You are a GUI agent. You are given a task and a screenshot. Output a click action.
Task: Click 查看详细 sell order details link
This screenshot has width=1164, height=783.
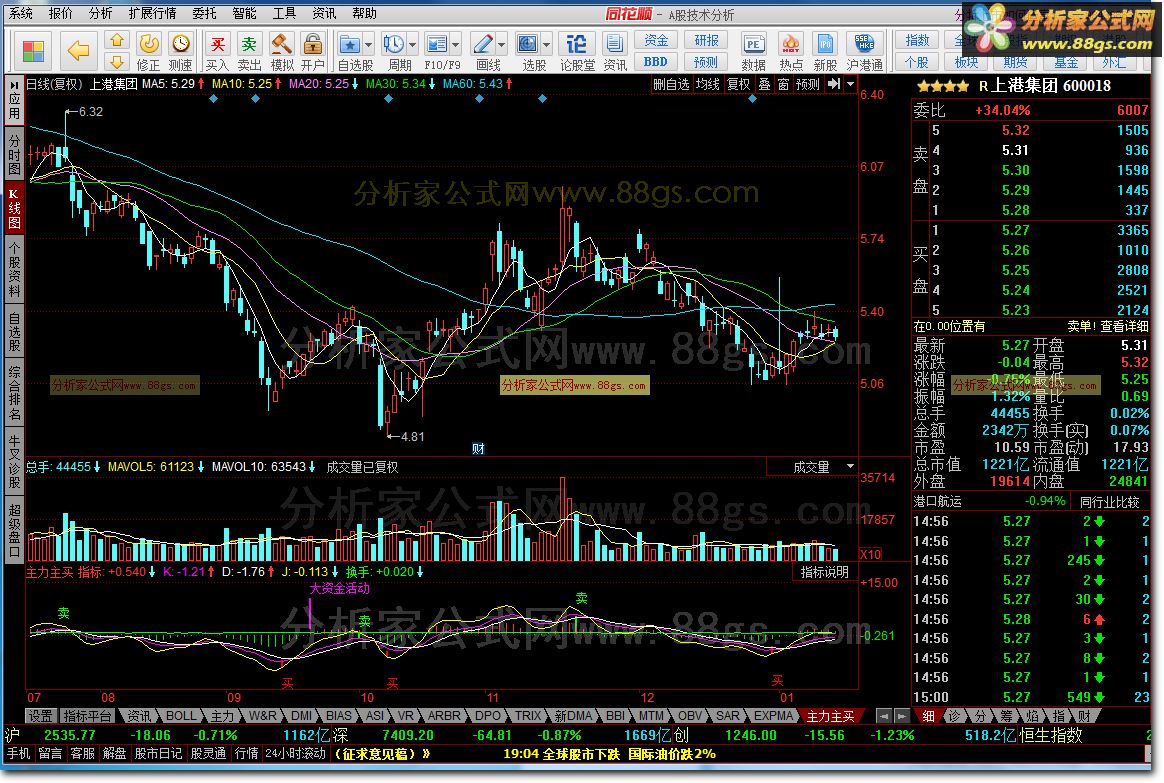click(1124, 326)
